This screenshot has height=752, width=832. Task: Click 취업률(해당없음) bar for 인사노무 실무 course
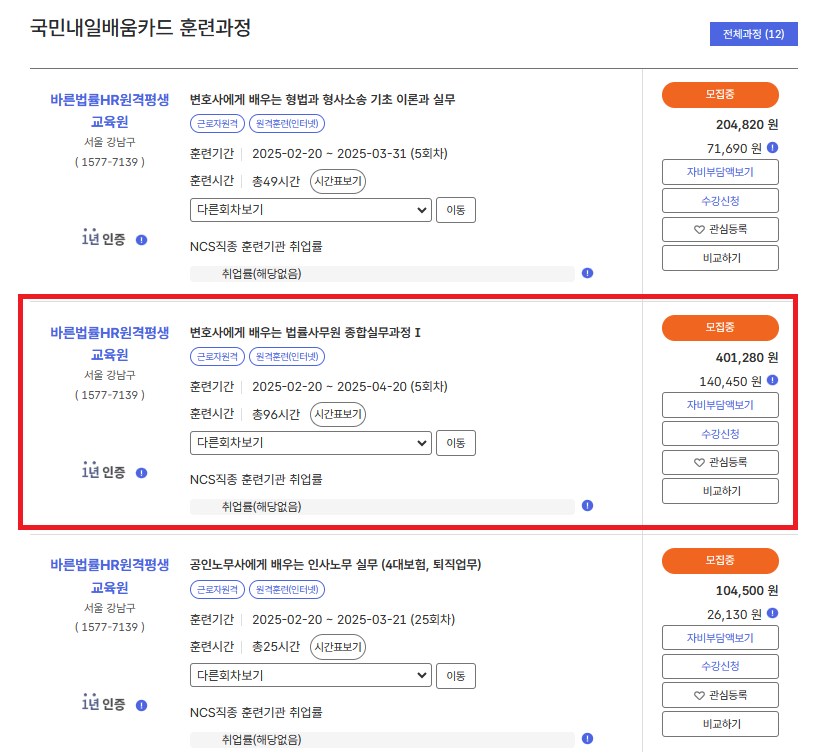(382, 739)
